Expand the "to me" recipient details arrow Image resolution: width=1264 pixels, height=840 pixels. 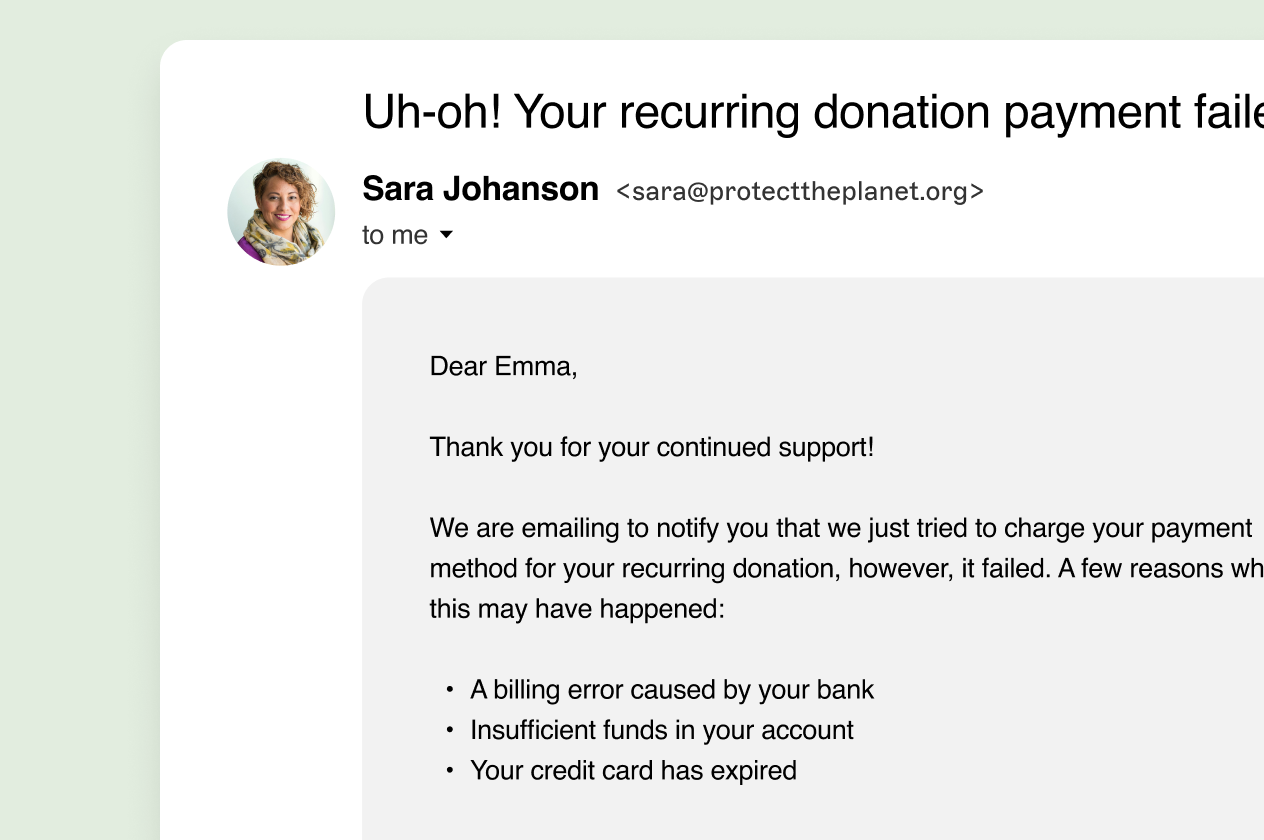(x=446, y=235)
